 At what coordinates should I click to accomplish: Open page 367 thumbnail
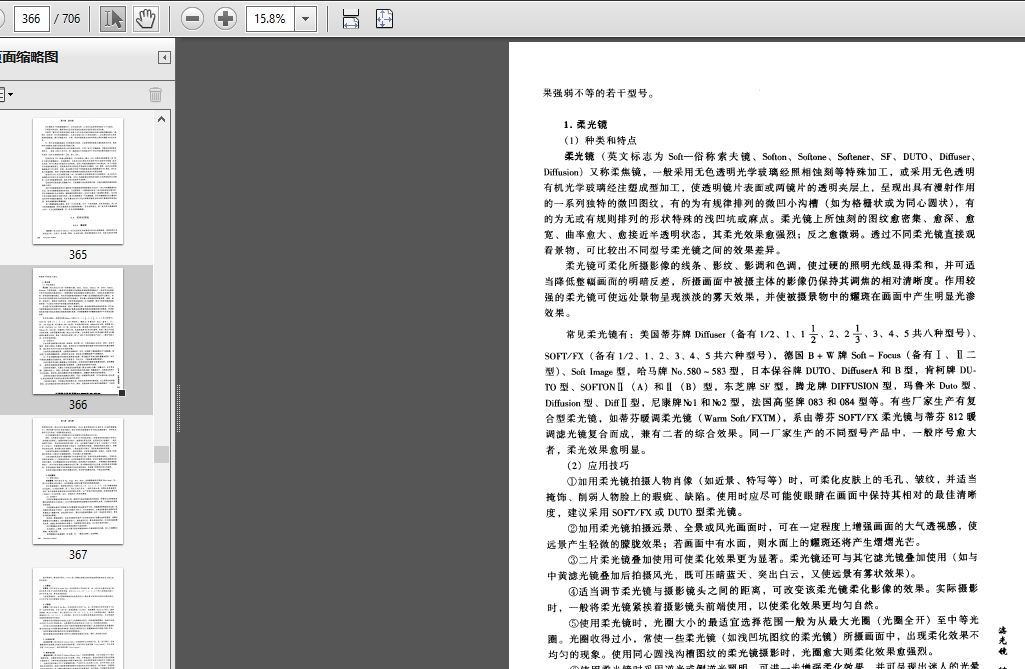click(78, 481)
